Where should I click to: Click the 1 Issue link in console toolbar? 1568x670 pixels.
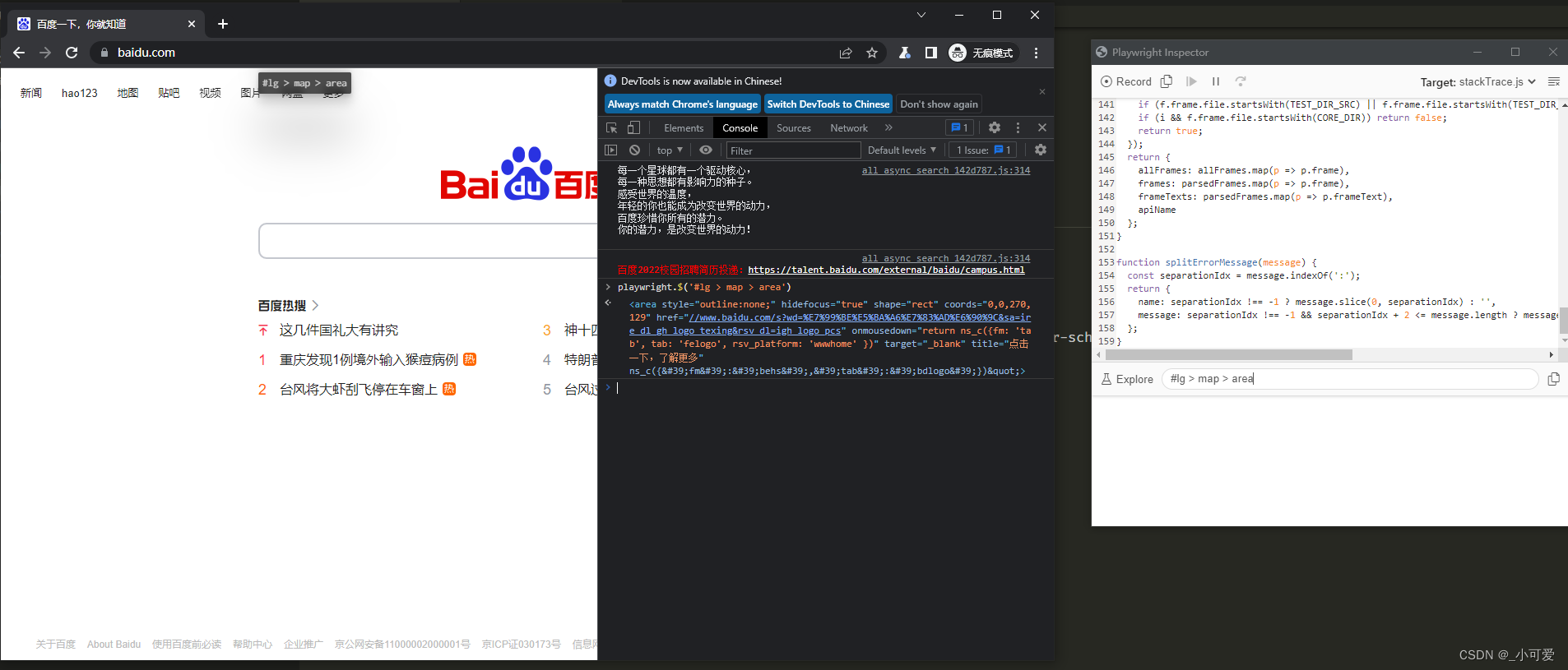[984, 150]
